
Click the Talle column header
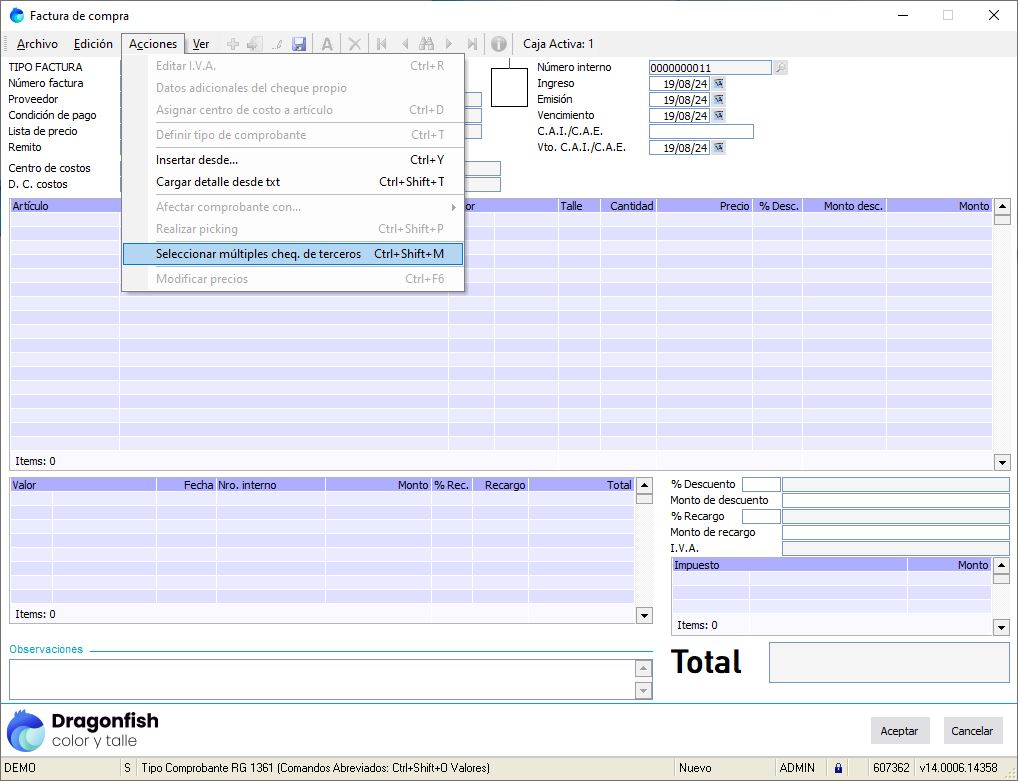pos(579,206)
